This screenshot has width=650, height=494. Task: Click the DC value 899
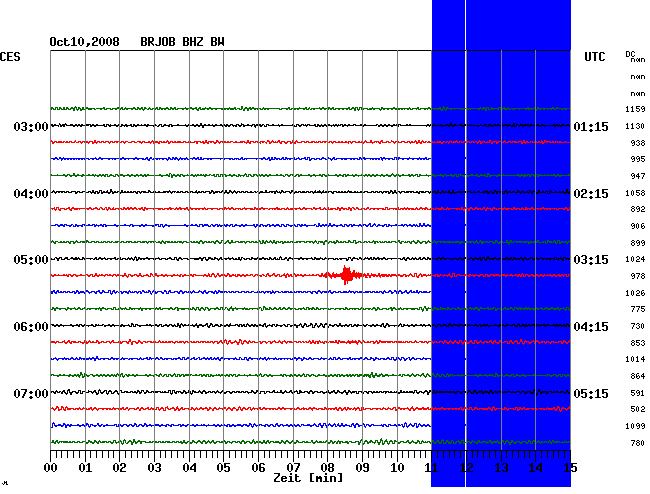click(638, 243)
